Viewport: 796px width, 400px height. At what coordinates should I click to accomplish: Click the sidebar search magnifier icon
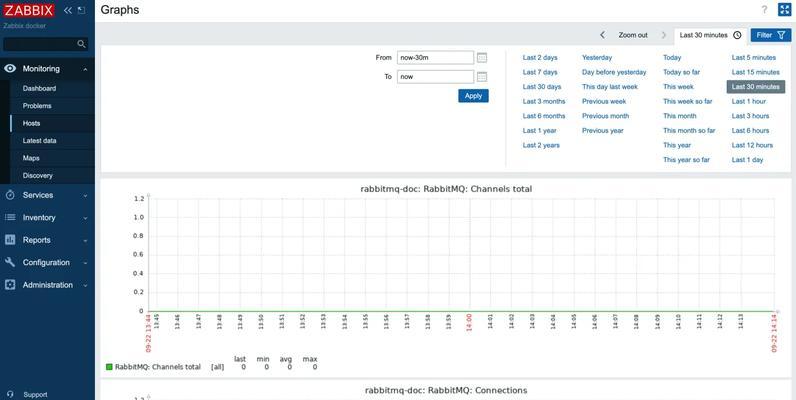[81, 44]
